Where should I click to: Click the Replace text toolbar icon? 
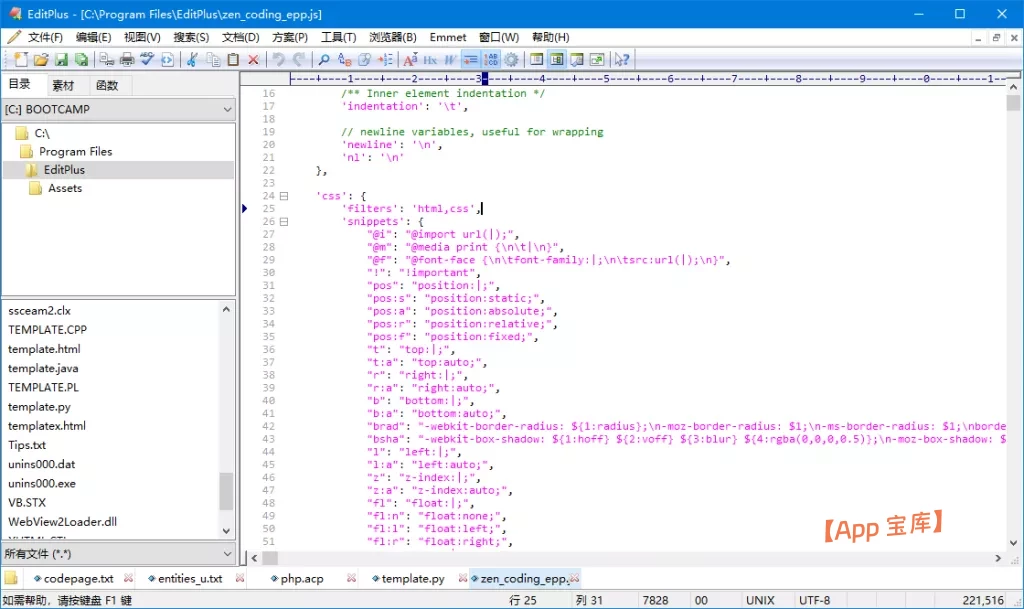(345, 60)
